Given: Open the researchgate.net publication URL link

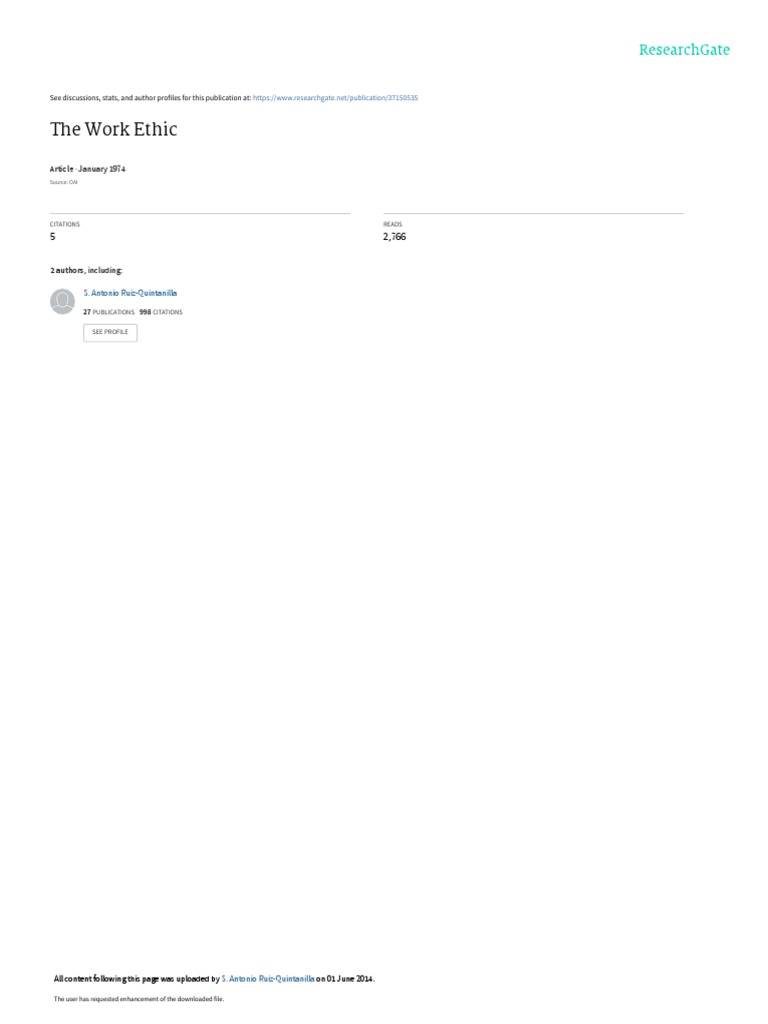Looking at the screenshot, I should click(335, 98).
